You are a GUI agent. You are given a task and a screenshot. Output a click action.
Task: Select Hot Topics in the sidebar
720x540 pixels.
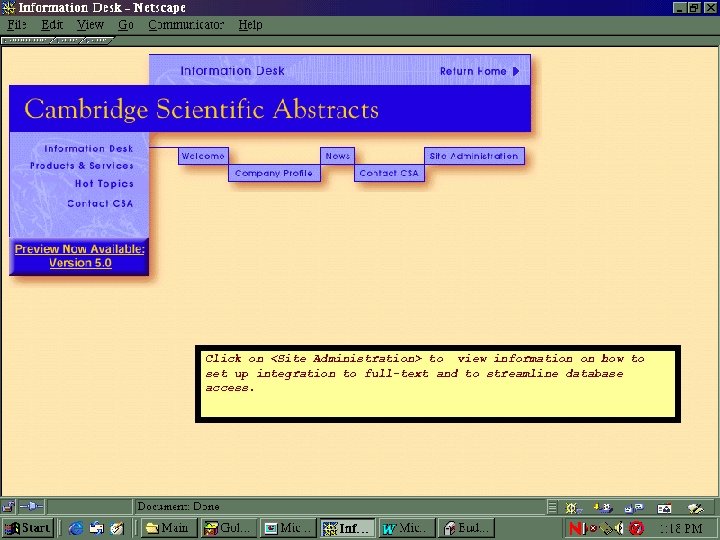click(104, 184)
